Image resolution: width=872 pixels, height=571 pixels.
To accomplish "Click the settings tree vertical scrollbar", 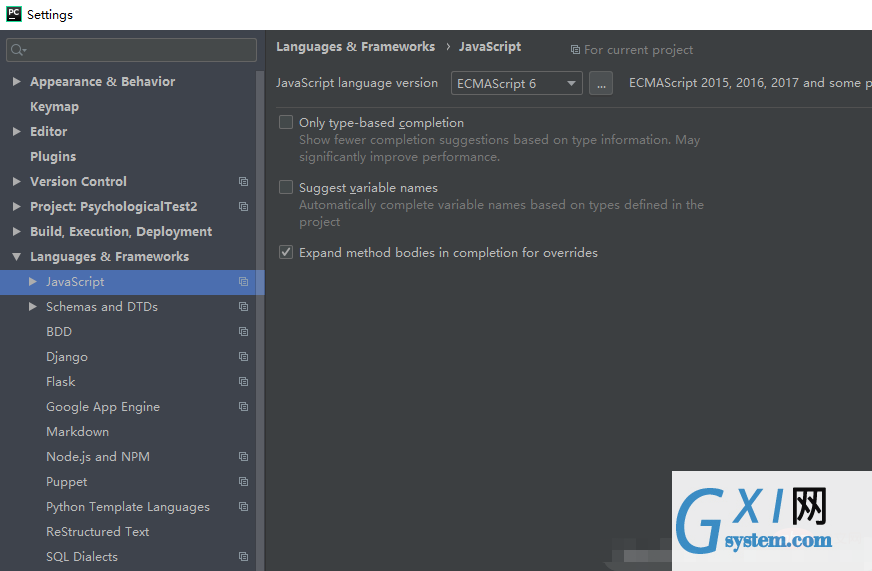I will pos(260,321).
